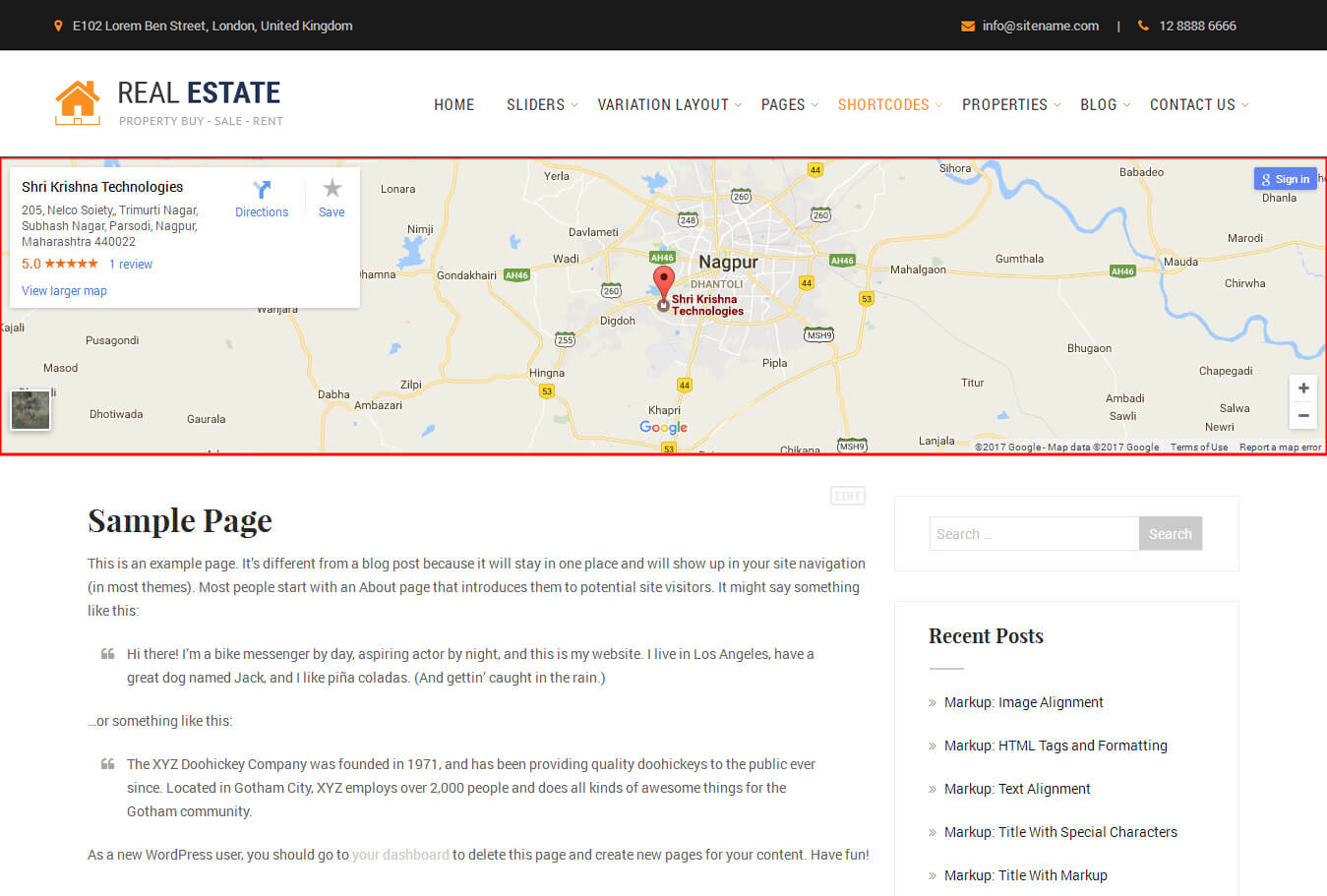The image size is (1327, 896).
Task: Click the Terms of Use map link
Action: [x=1199, y=448]
